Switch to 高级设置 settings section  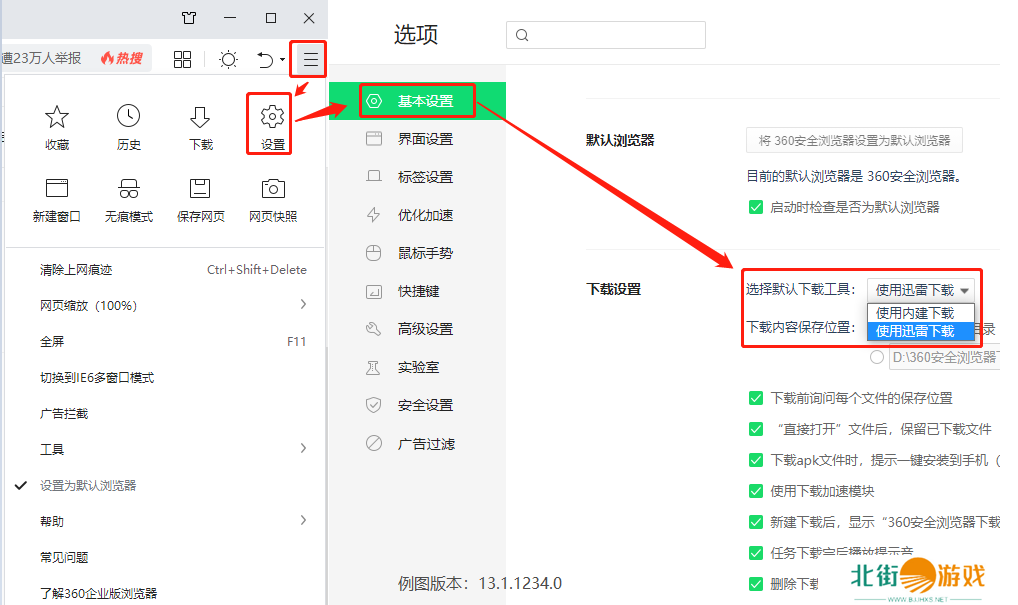(425, 329)
